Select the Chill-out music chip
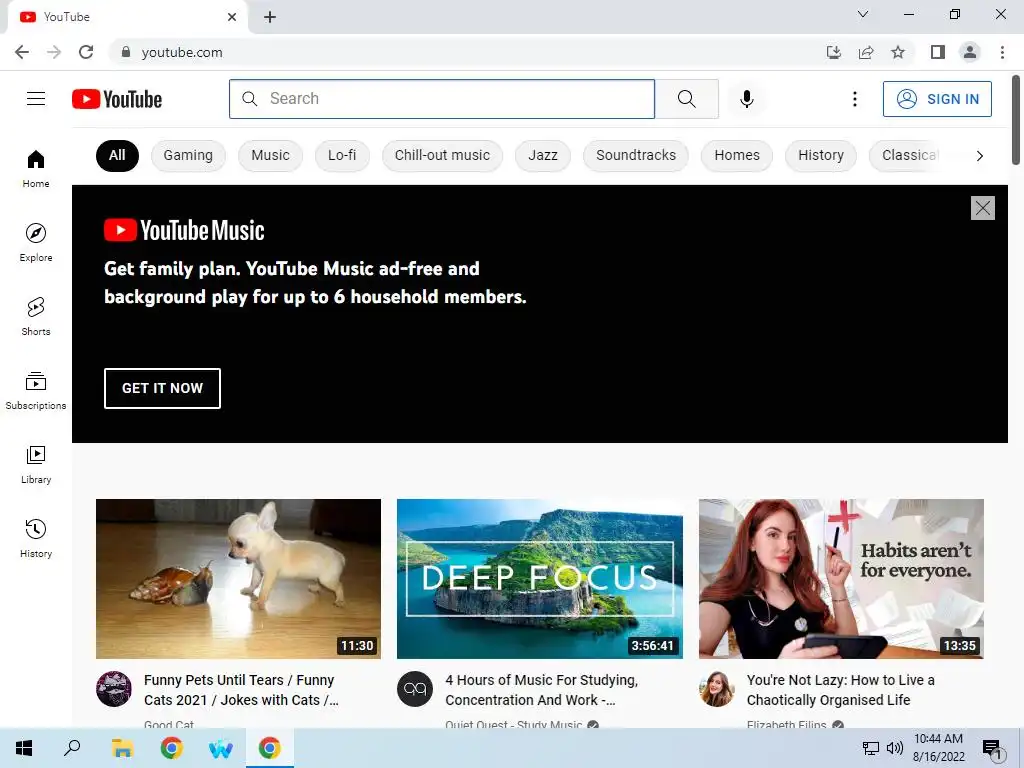This screenshot has width=1024, height=768. click(442, 155)
